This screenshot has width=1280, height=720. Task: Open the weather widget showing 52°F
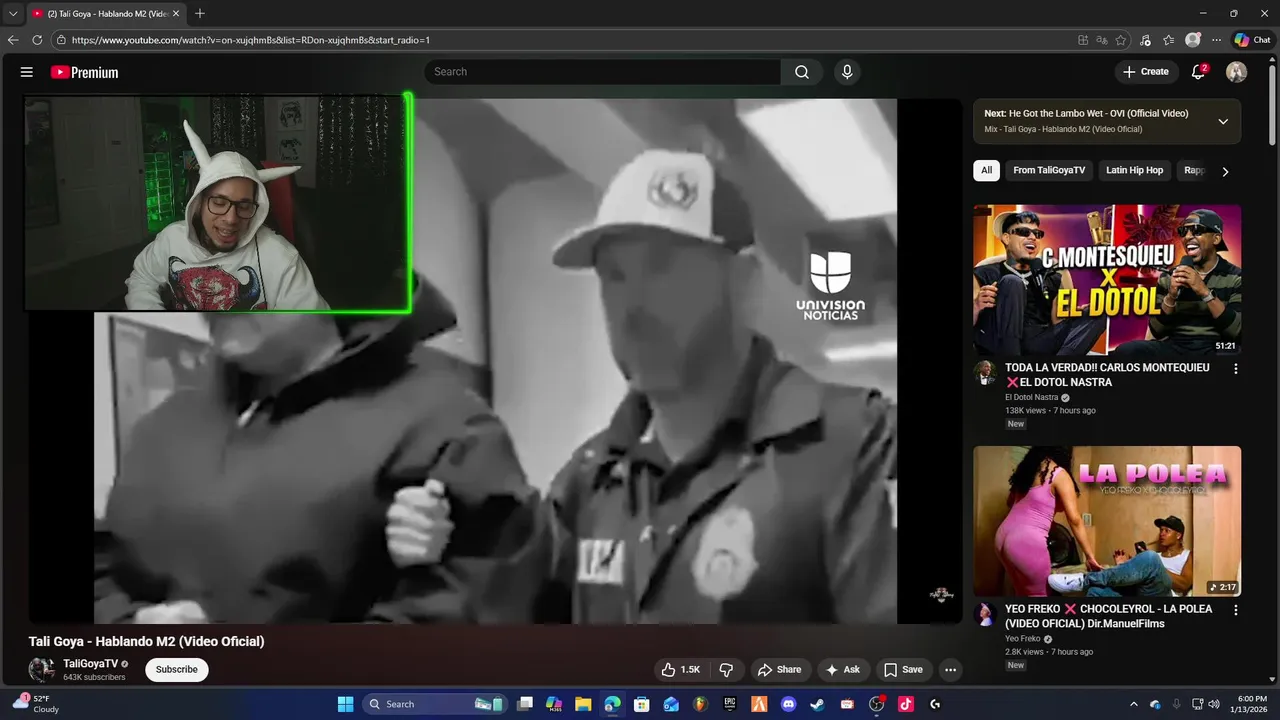click(x=36, y=704)
